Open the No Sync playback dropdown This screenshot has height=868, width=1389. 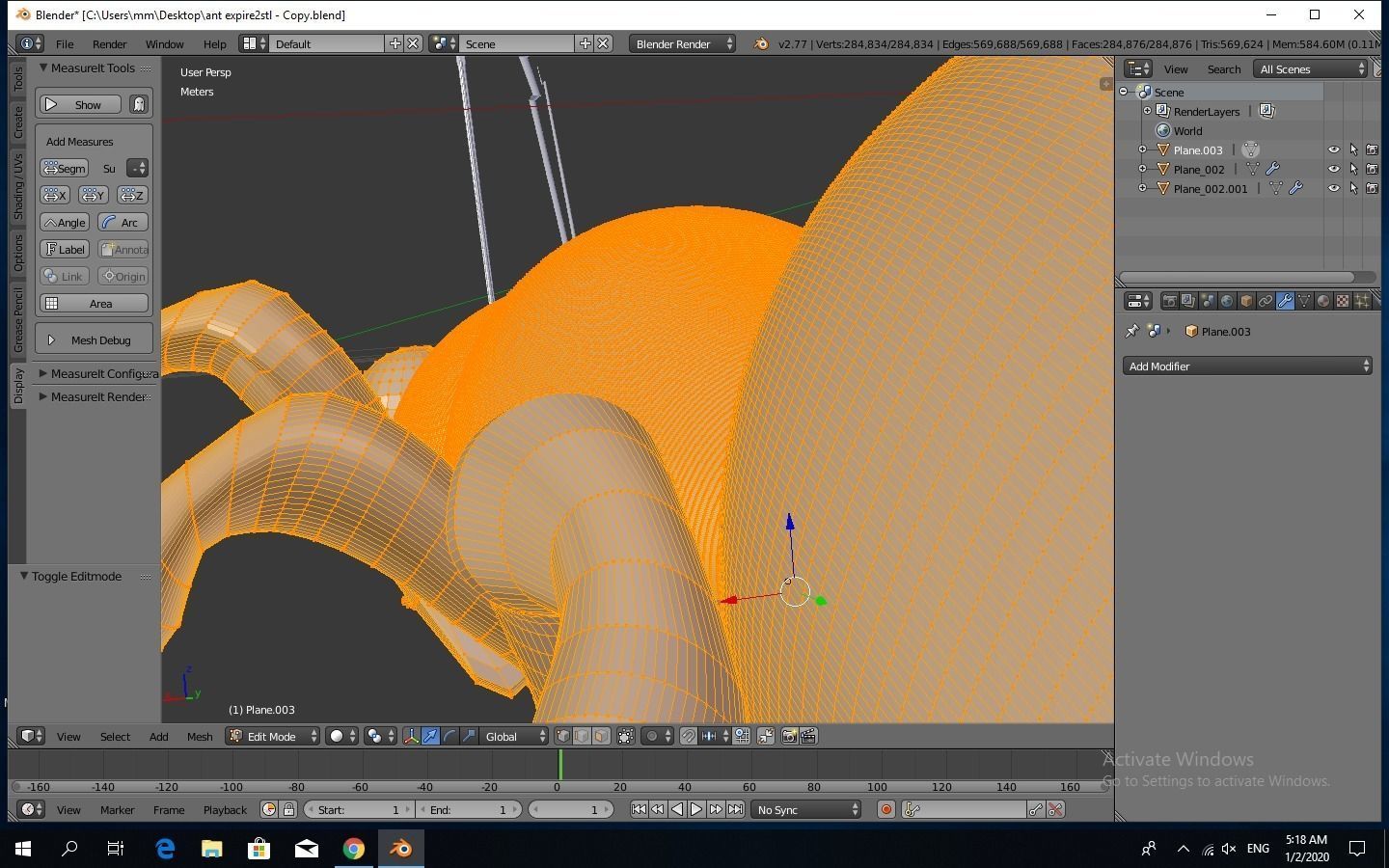(x=806, y=810)
